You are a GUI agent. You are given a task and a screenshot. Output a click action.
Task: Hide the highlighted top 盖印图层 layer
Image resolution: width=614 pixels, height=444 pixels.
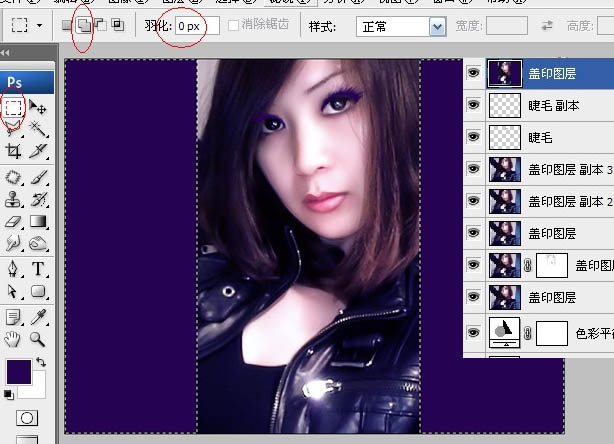point(474,72)
